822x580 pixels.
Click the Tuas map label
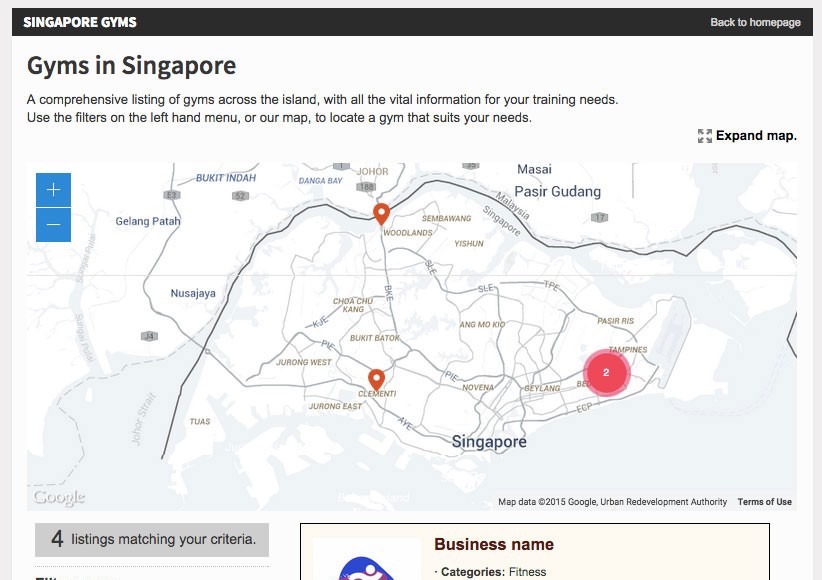pos(200,422)
